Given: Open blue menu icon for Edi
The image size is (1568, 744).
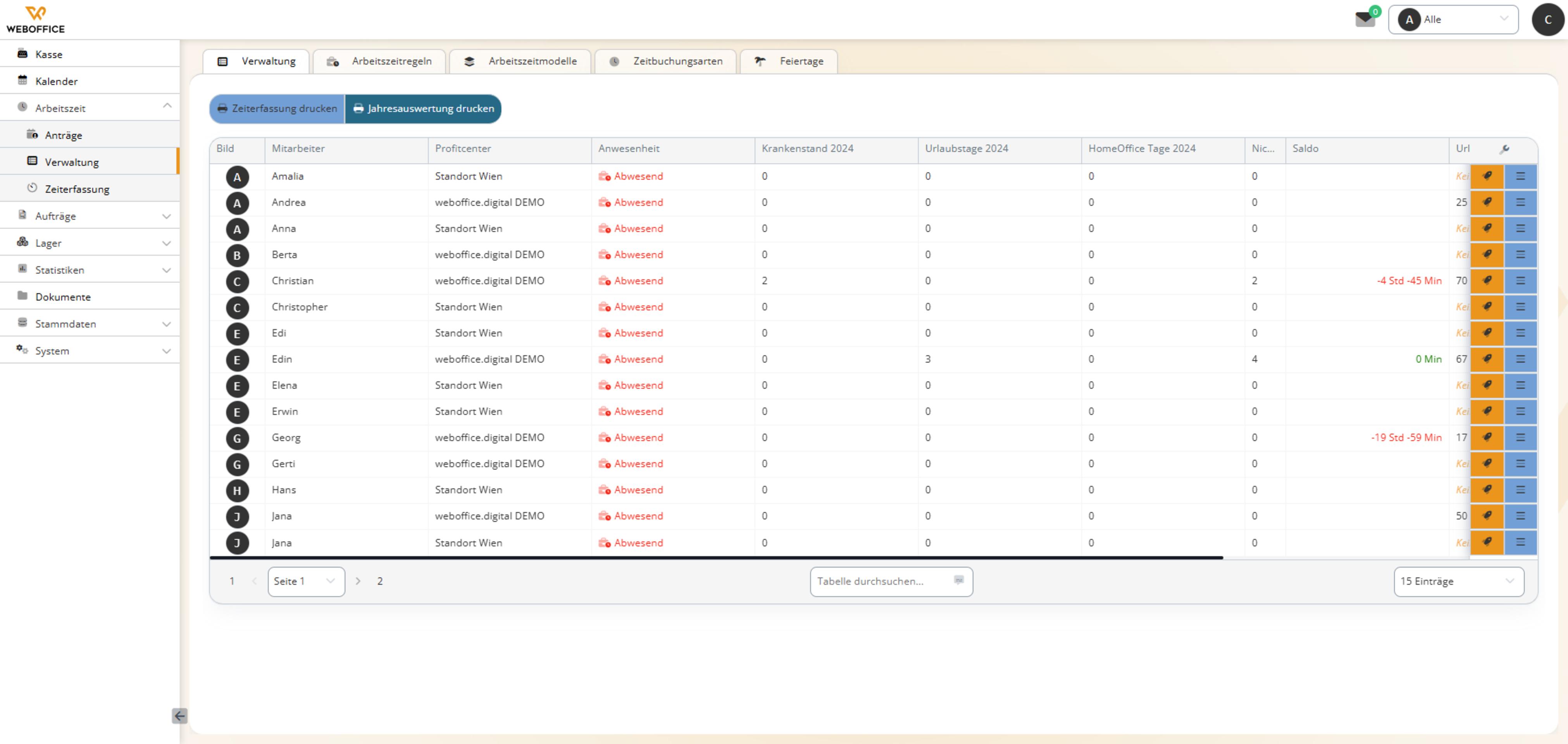Looking at the screenshot, I should 1520,334.
